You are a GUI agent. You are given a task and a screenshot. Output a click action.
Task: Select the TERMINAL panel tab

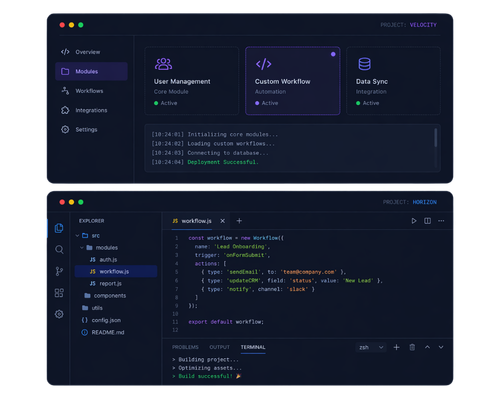(253, 347)
